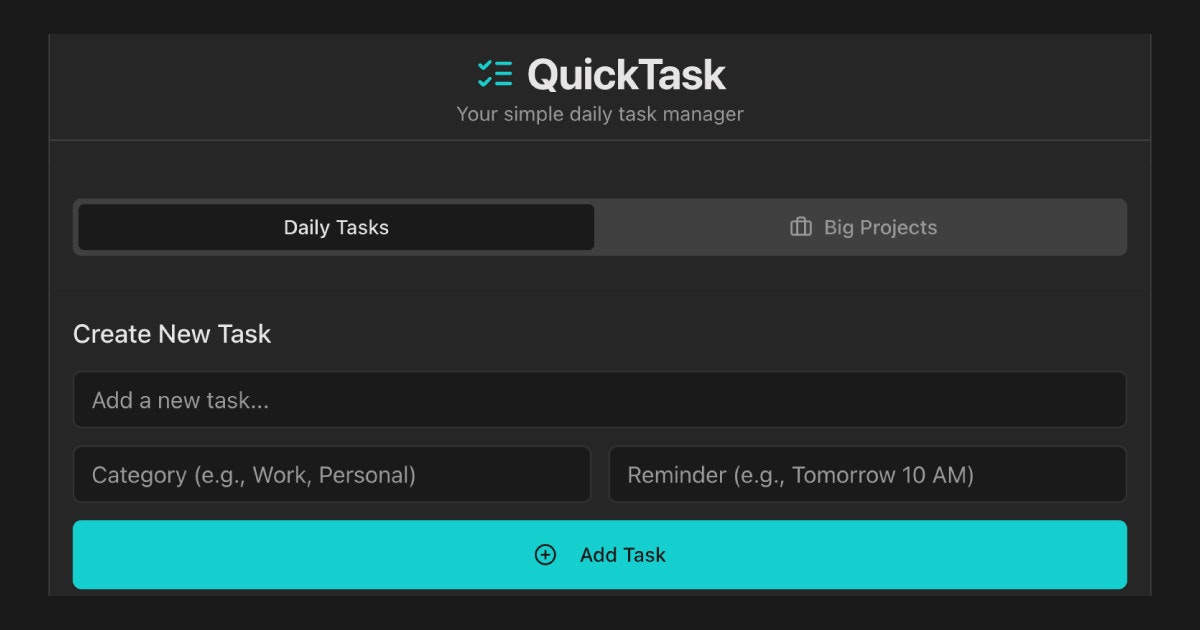The width and height of the screenshot is (1200, 630).
Task: Focus the 'Add a new task...' field
Action: 600,400
